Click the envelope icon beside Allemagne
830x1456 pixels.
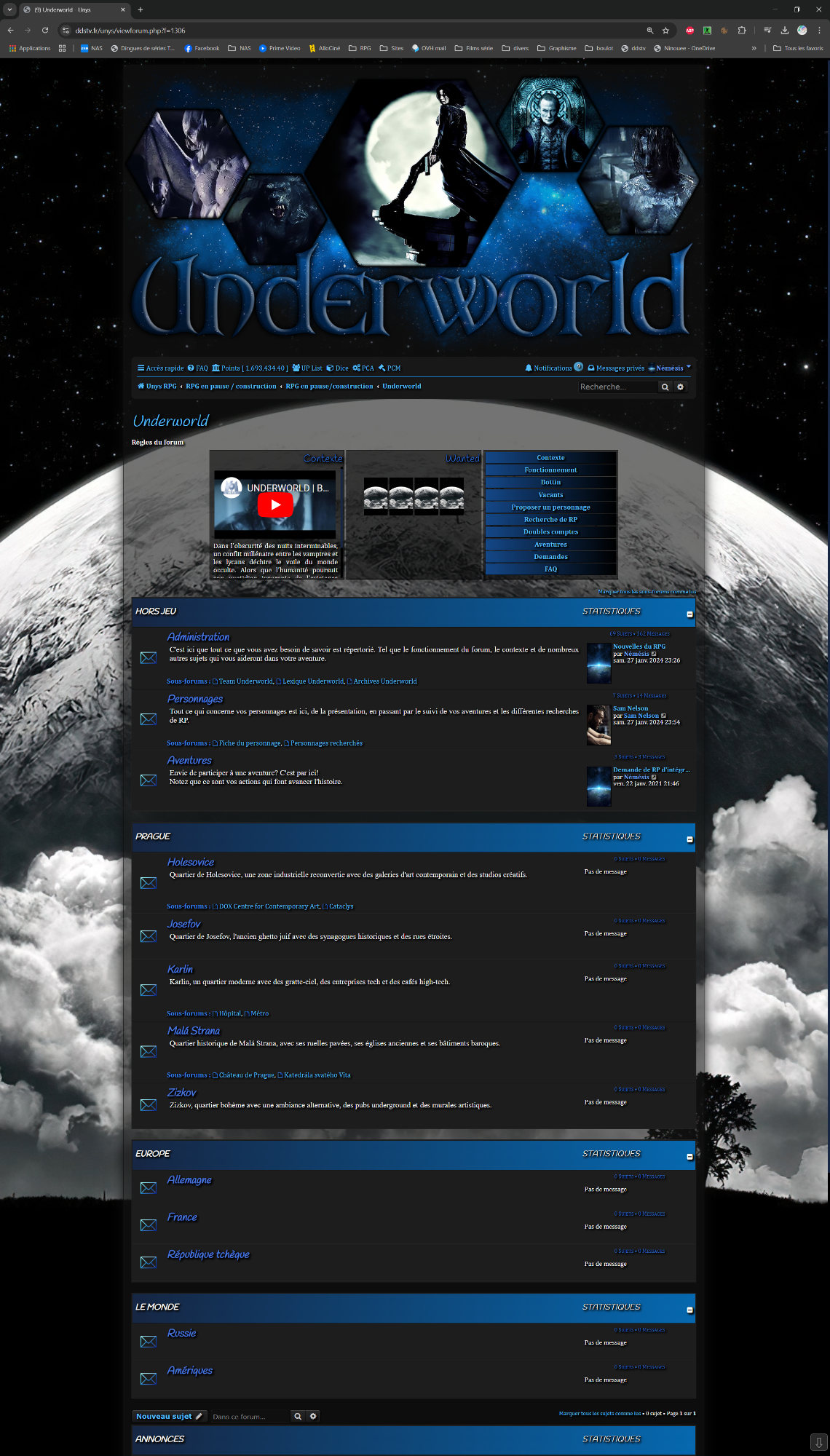[149, 1188]
